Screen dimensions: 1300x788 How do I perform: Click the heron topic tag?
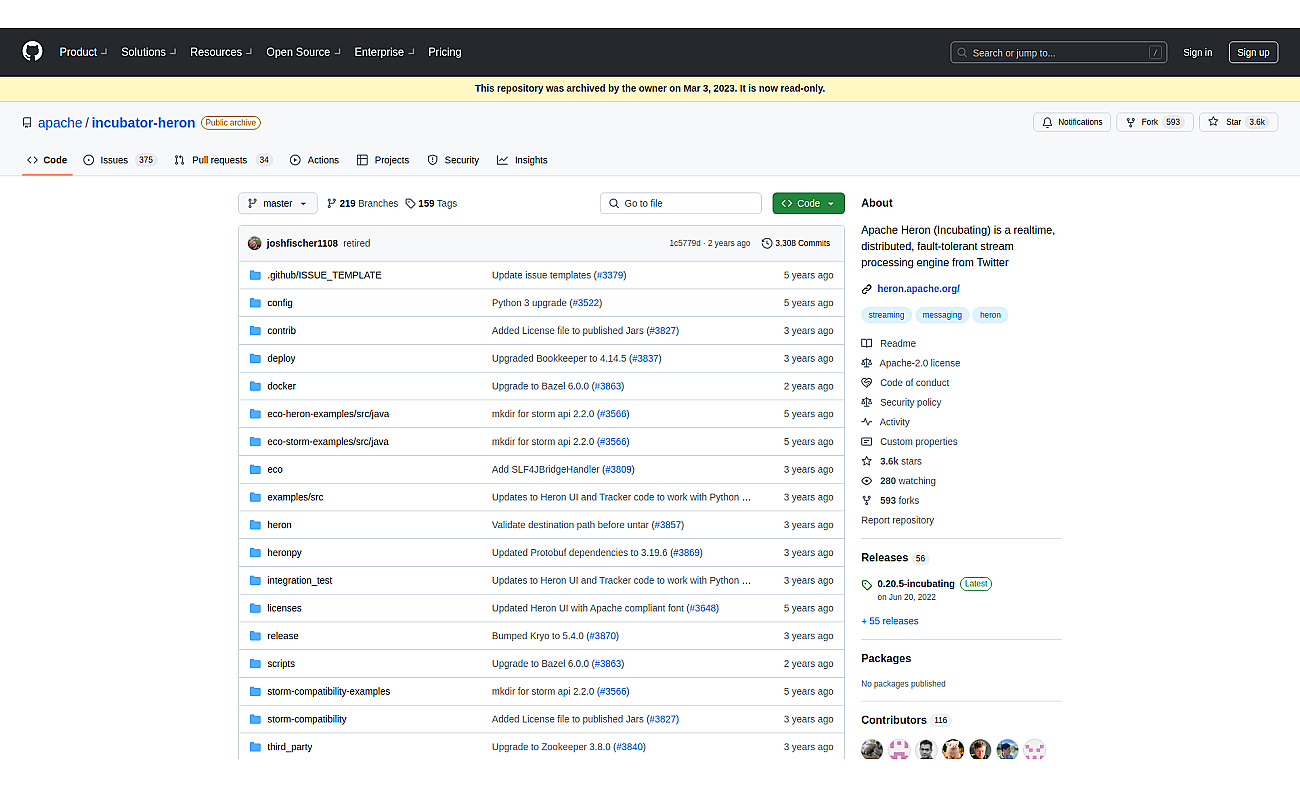tap(990, 315)
